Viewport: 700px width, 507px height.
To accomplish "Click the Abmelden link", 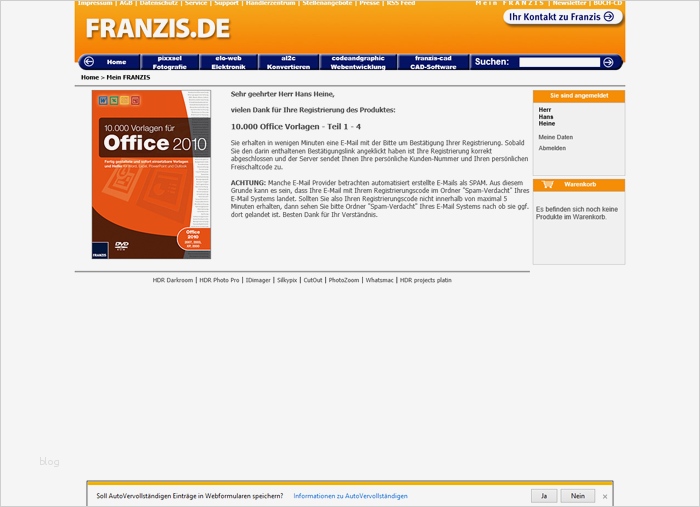I will pyautogui.click(x=552, y=148).
